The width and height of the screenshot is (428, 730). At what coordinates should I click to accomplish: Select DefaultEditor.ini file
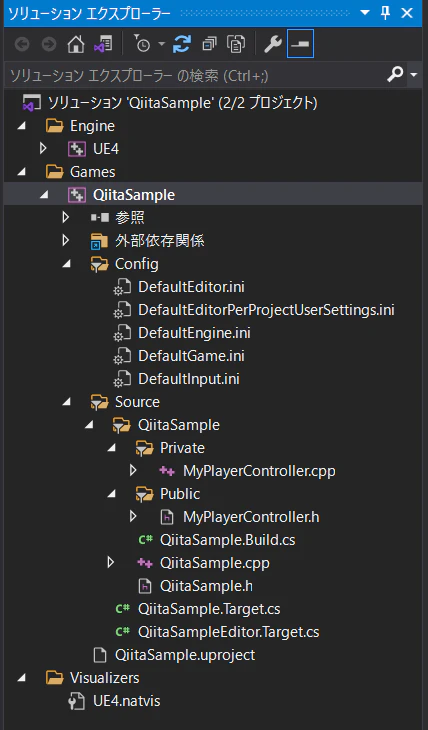191,287
